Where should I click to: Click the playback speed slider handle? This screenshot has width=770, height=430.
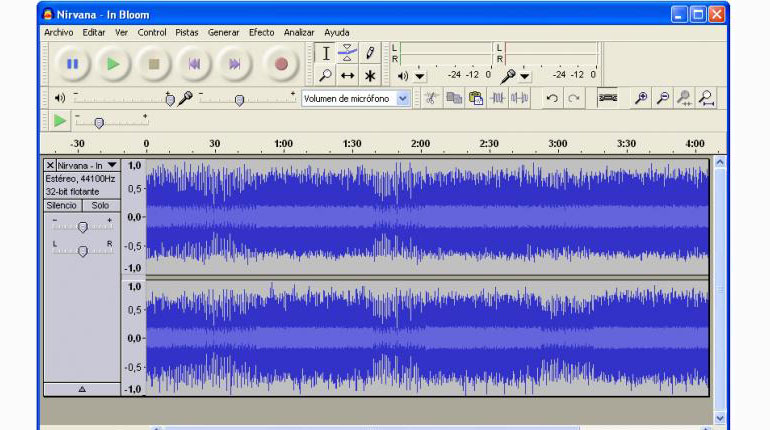(x=99, y=123)
